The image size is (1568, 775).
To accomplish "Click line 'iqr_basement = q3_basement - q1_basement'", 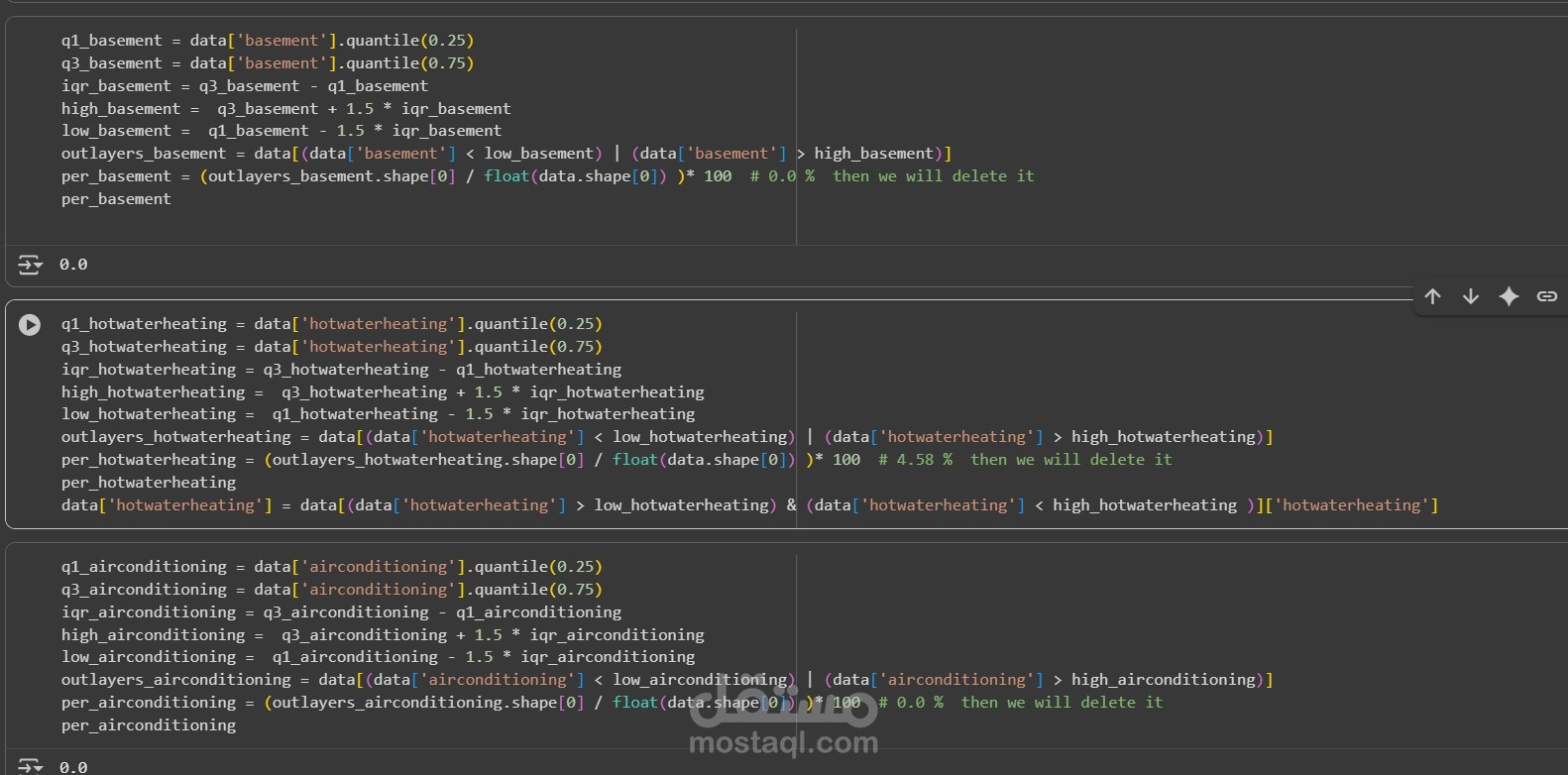I will [x=245, y=86].
